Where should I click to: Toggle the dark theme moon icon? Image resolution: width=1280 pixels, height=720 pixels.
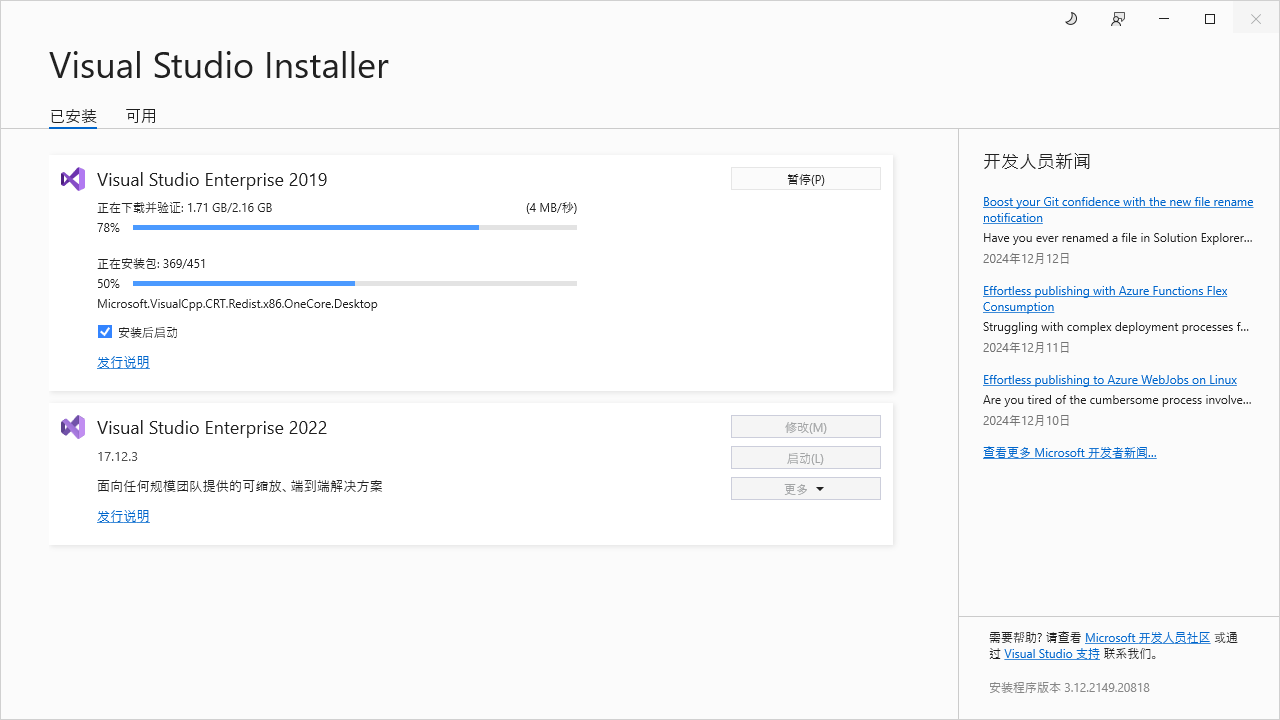point(1071,19)
